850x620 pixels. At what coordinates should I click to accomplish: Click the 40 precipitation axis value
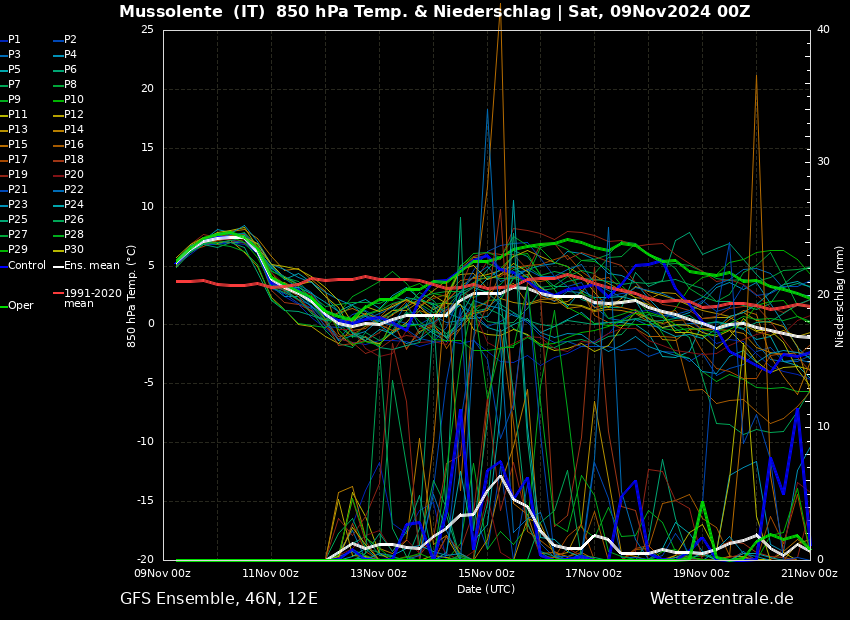[x=823, y=29]
